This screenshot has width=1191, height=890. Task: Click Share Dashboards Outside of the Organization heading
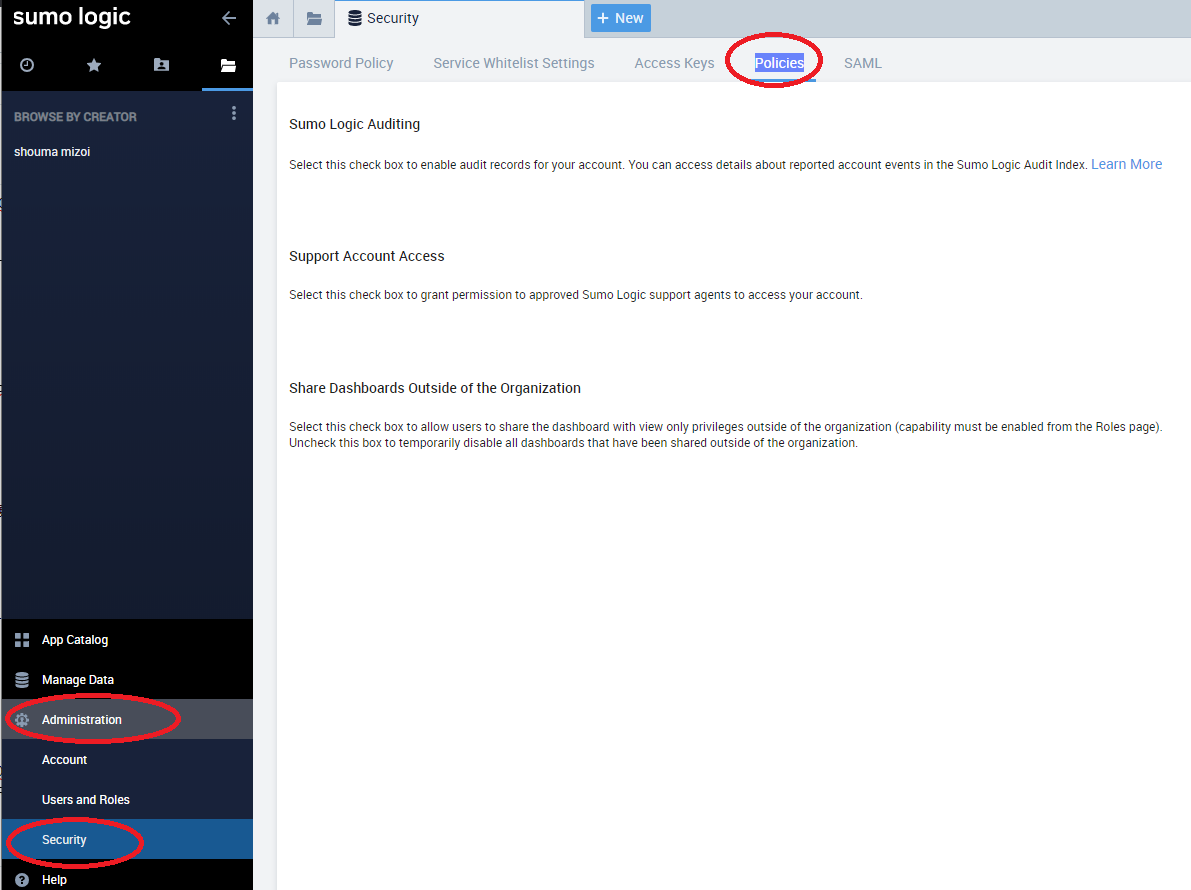coord(434,388)
